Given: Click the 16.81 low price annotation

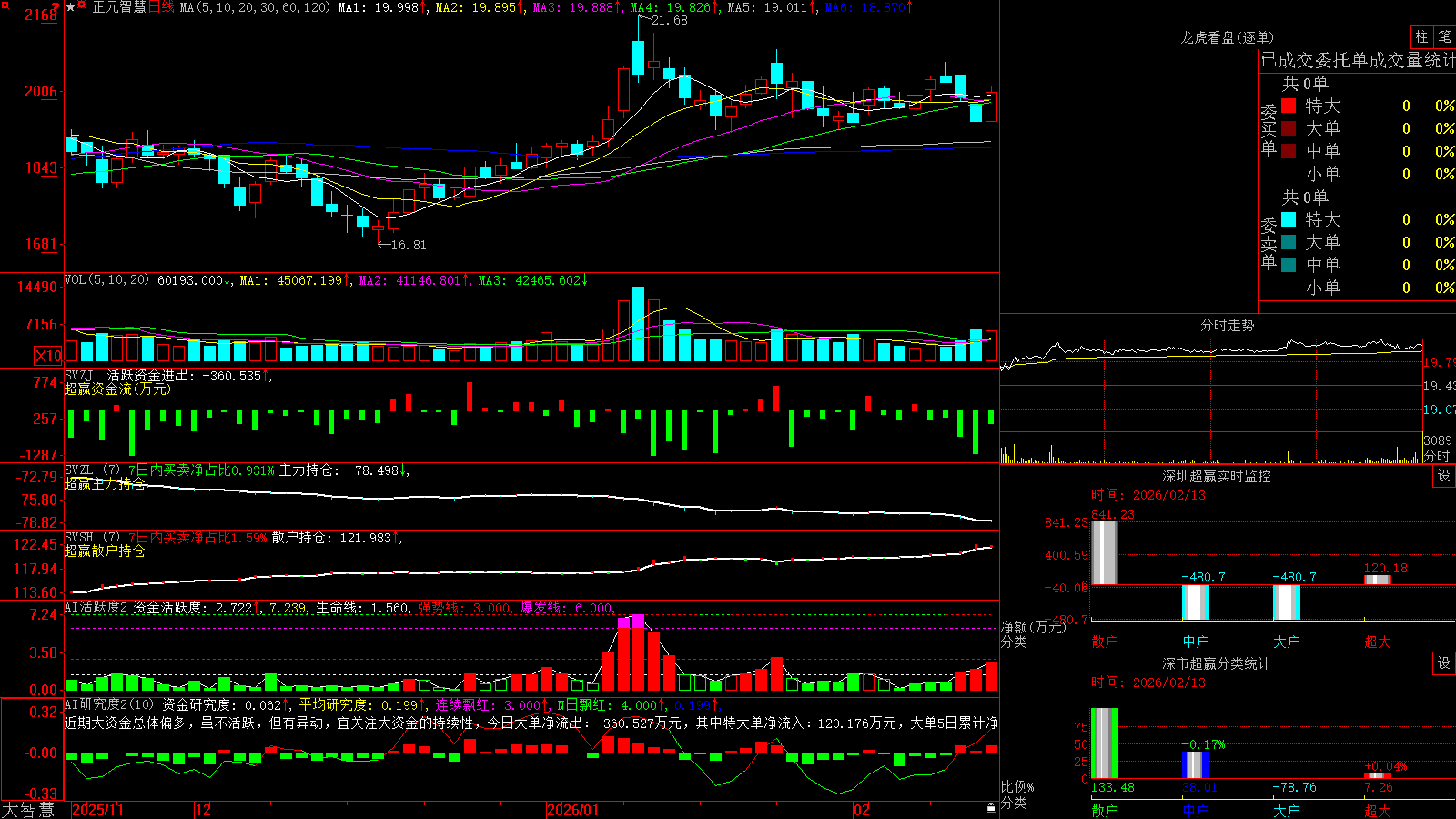Looking at the screenshot, I should [408, 245].
